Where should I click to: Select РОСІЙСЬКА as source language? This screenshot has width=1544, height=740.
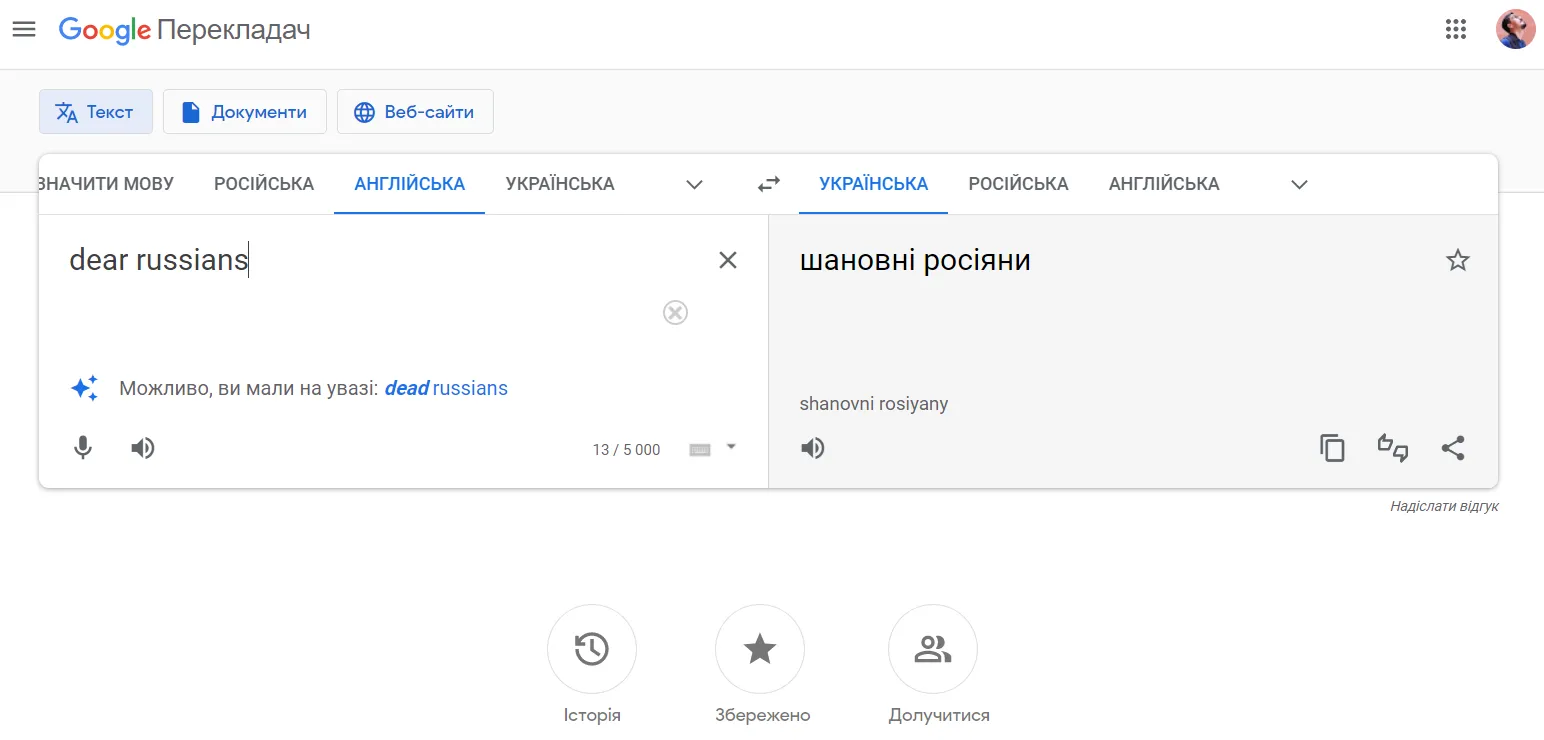click(x=263, y=183)
